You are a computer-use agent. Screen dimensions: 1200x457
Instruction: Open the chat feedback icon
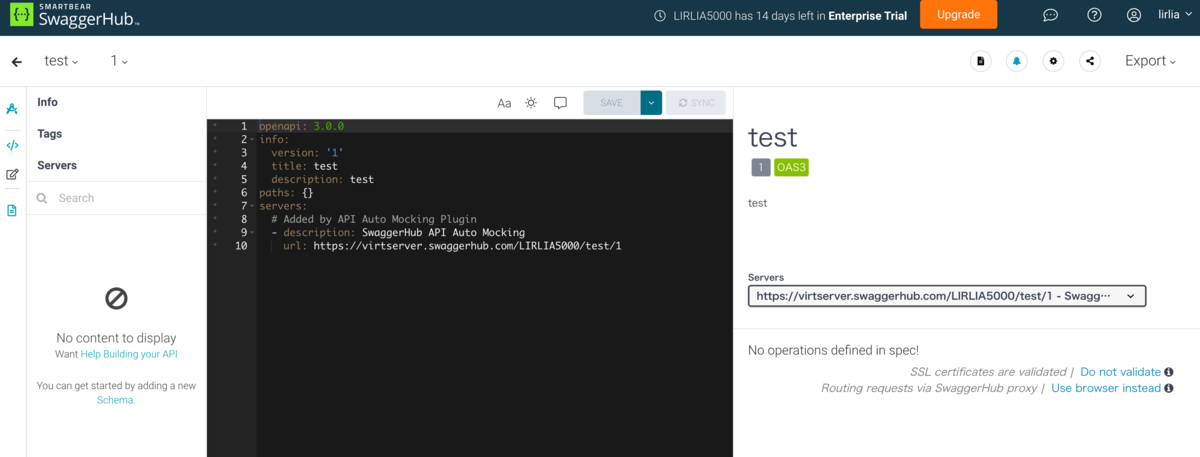click(1051, 15)
